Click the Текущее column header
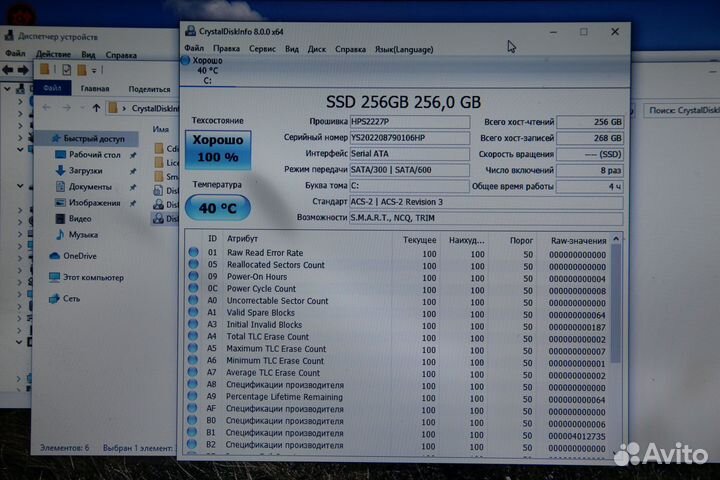Image resolution: width=720 pixels, height=480 pixels. [419, 240]
